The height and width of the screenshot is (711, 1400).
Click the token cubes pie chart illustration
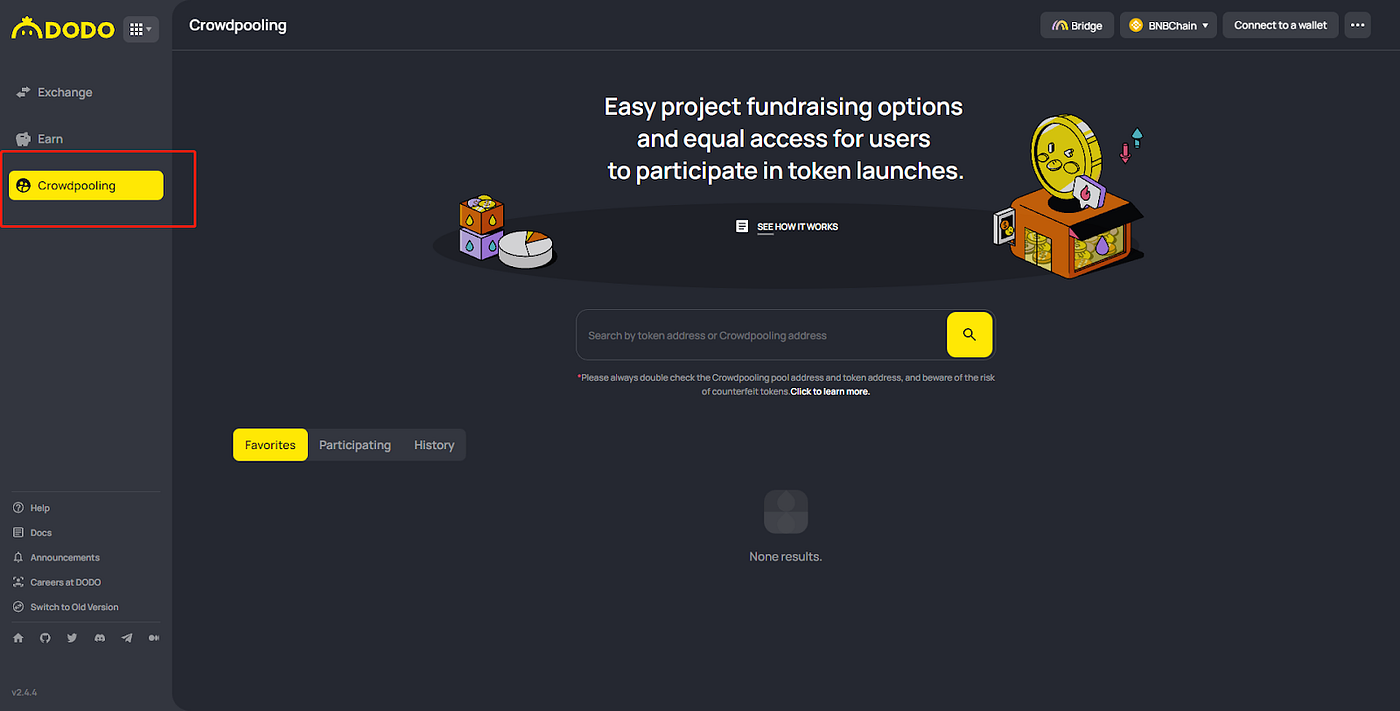pyautogui.click(x=506, y=232)
